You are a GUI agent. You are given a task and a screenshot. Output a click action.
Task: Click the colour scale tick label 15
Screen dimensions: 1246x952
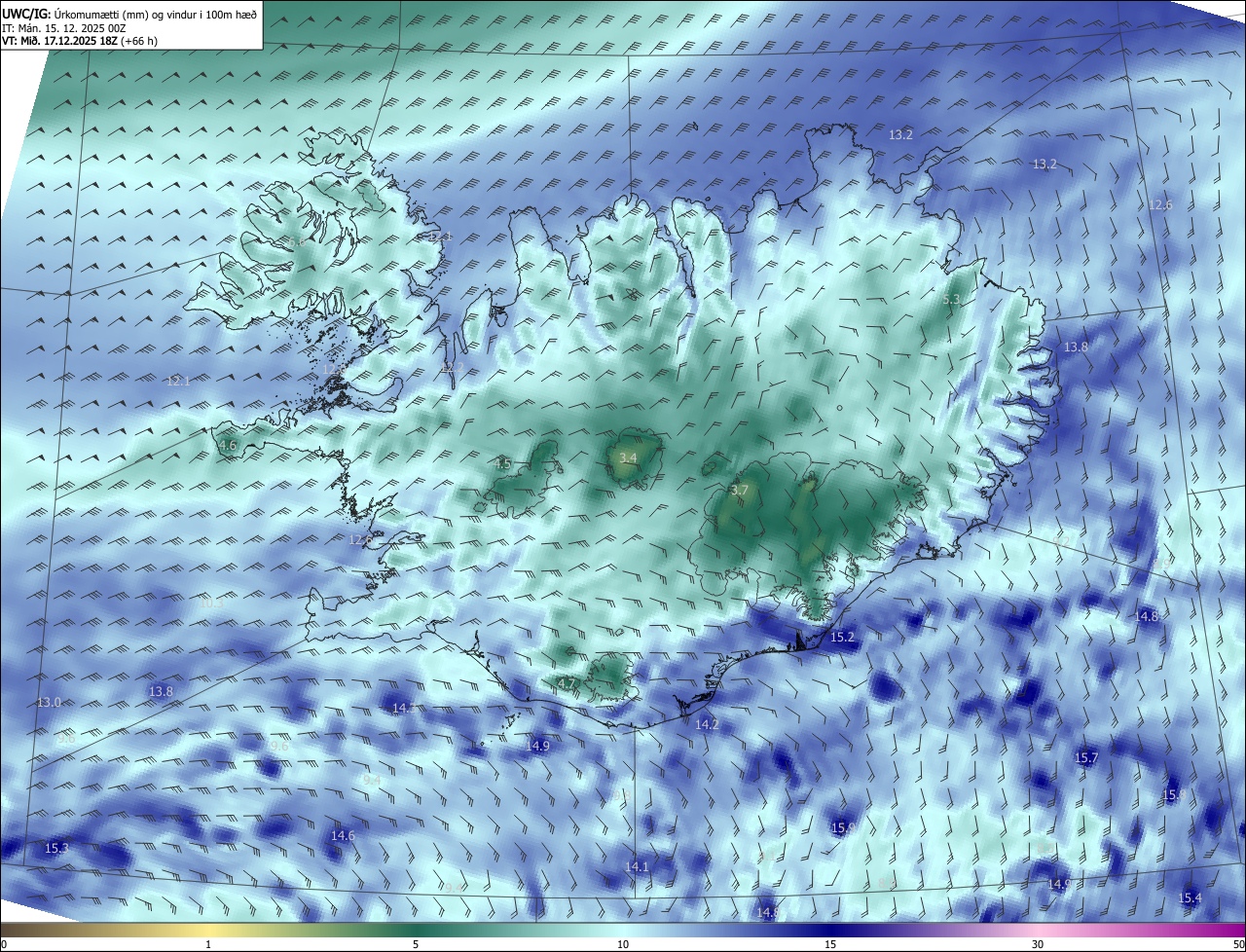tap(830, 944)
